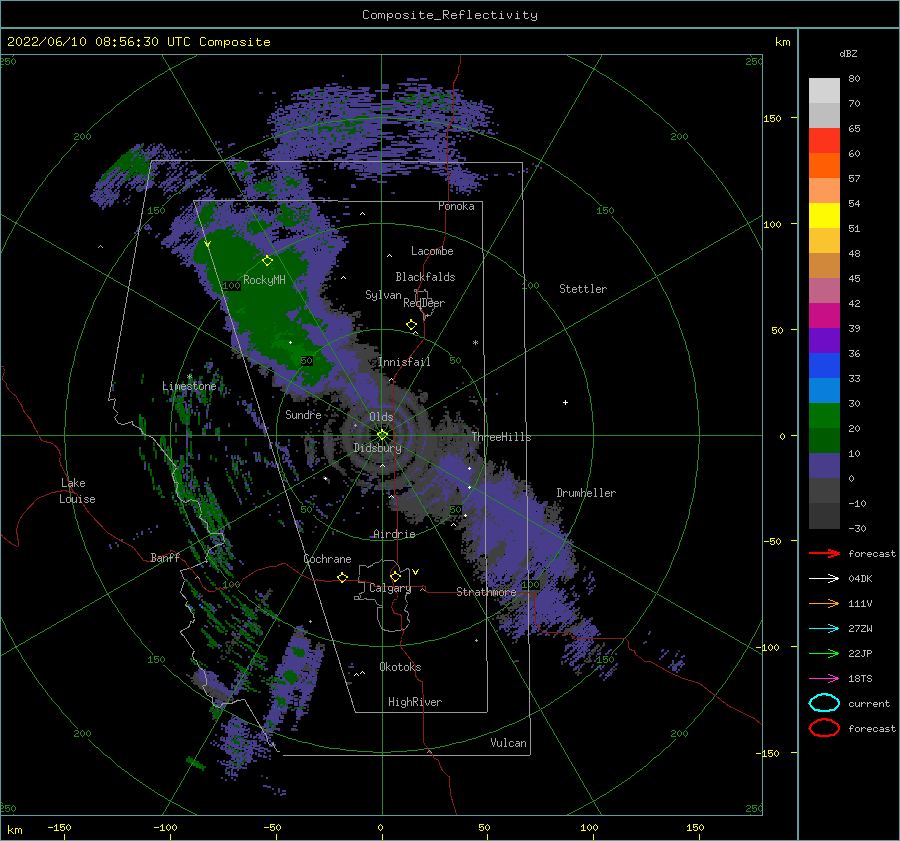The image size is (900, 841).
Task: Select the white 04DK arrow in legend
Action: (x=824, y=578)
